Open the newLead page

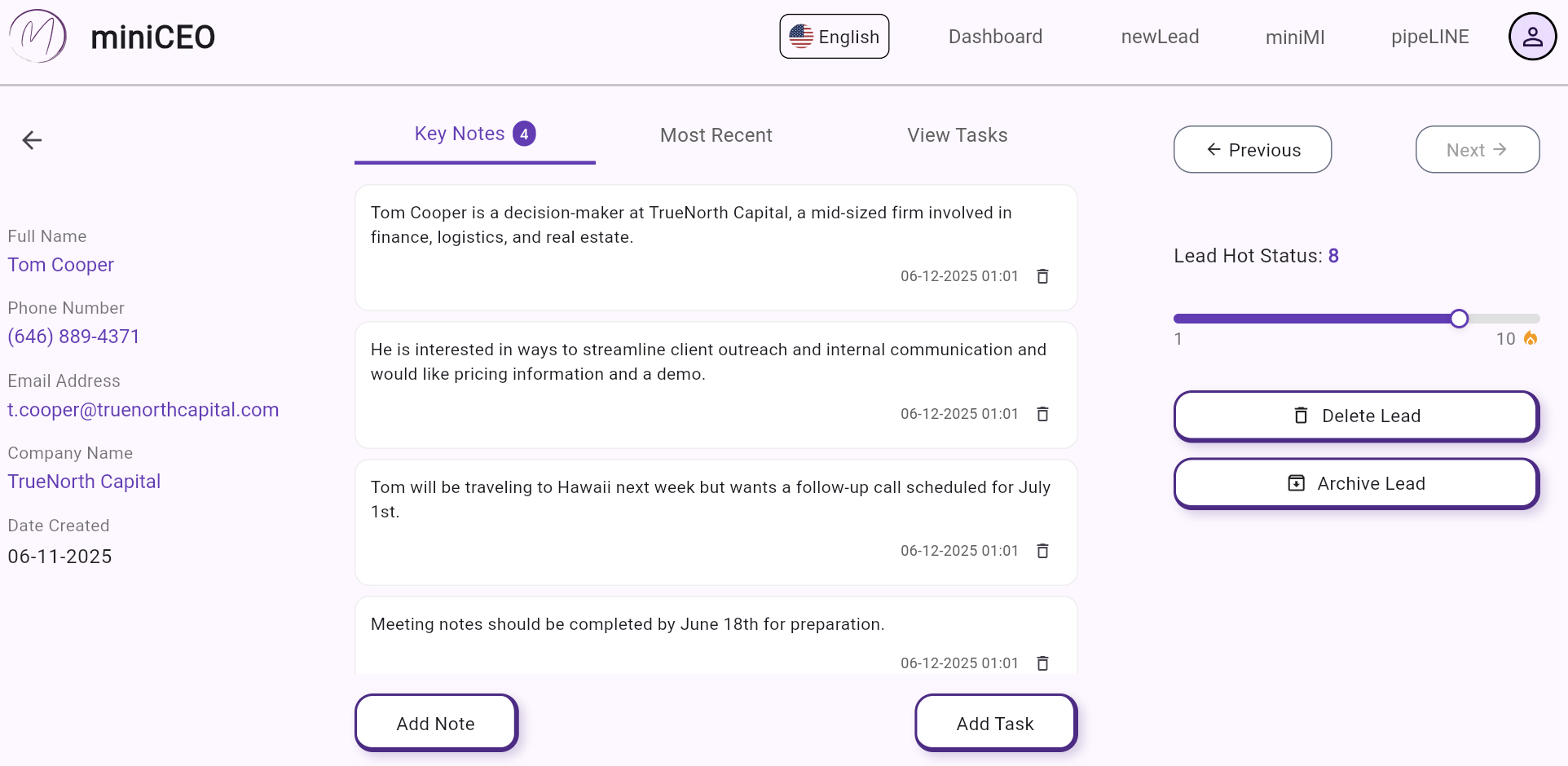point(1160,37)
